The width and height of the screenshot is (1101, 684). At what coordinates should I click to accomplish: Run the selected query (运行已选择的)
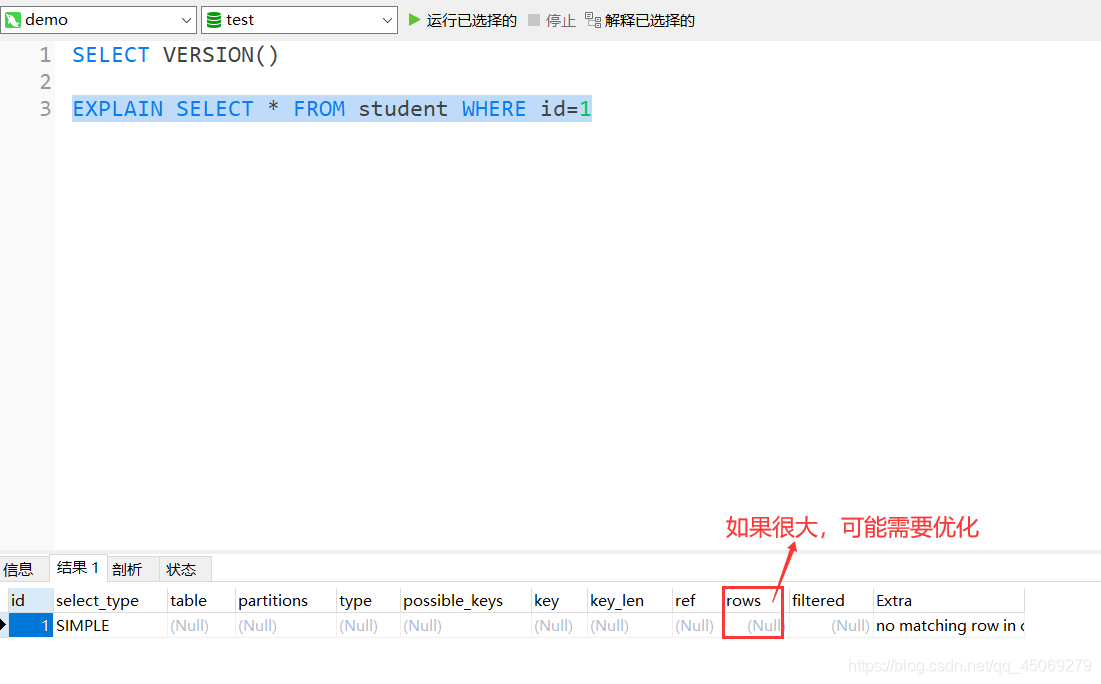(463, 20)
